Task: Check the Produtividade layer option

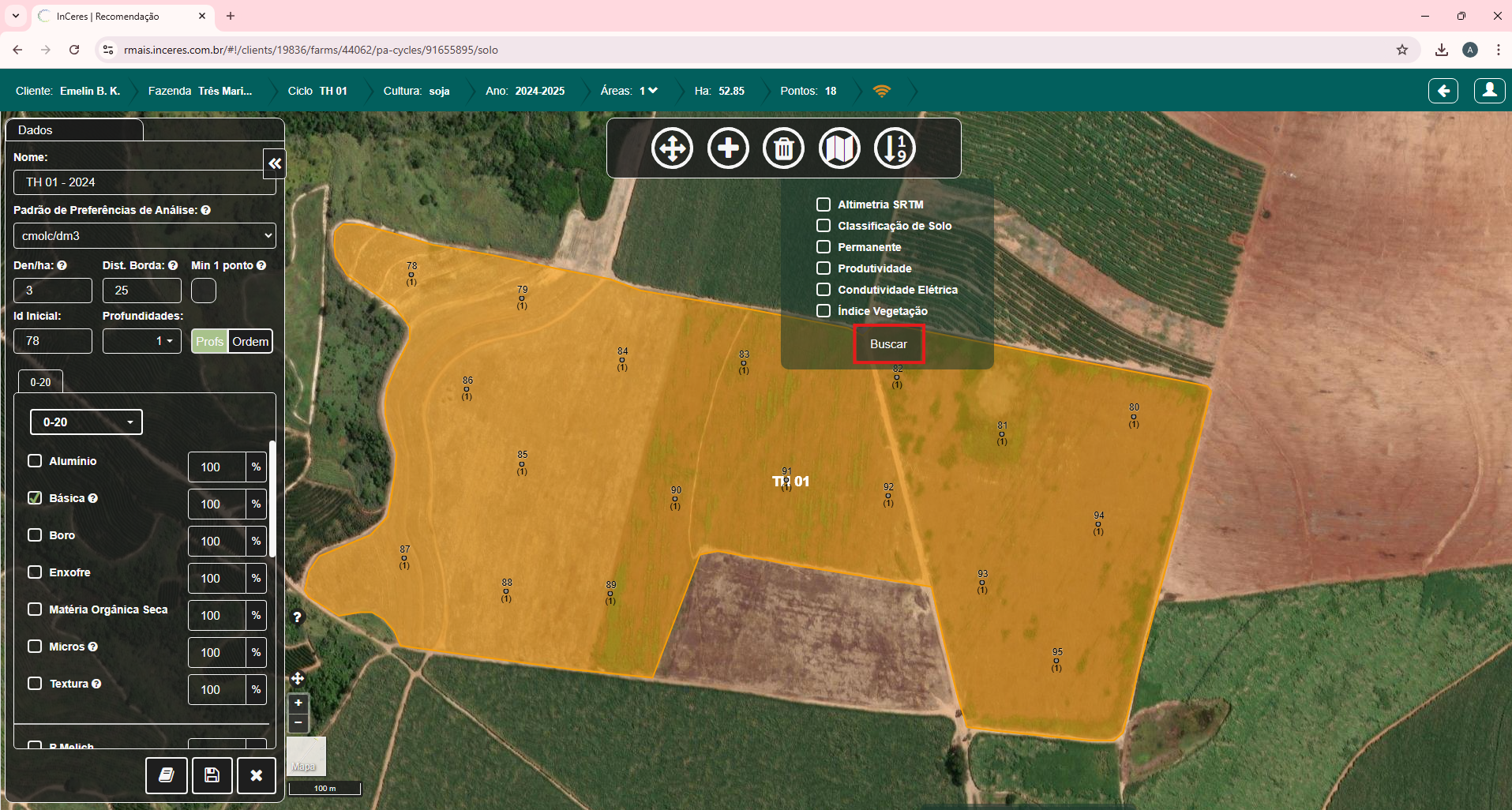Action: pyautogui.click(x=824, y=268)
